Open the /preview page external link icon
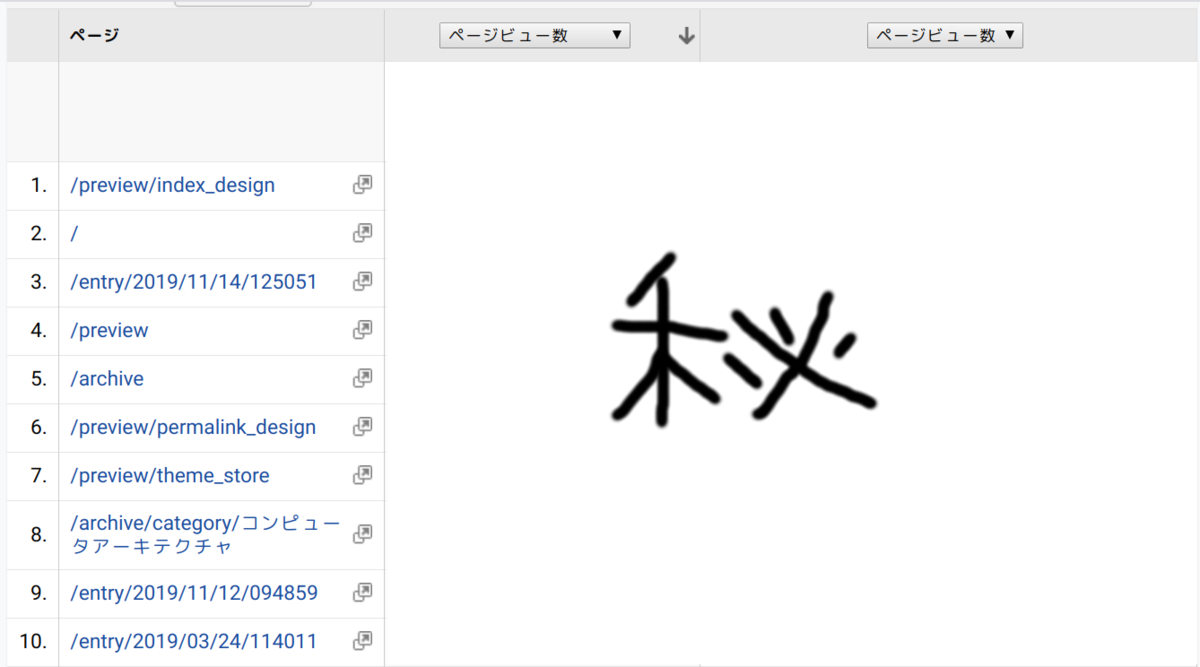Viewport: 1200px width, 667px height. pyautogui.click(x=361, y=330)
